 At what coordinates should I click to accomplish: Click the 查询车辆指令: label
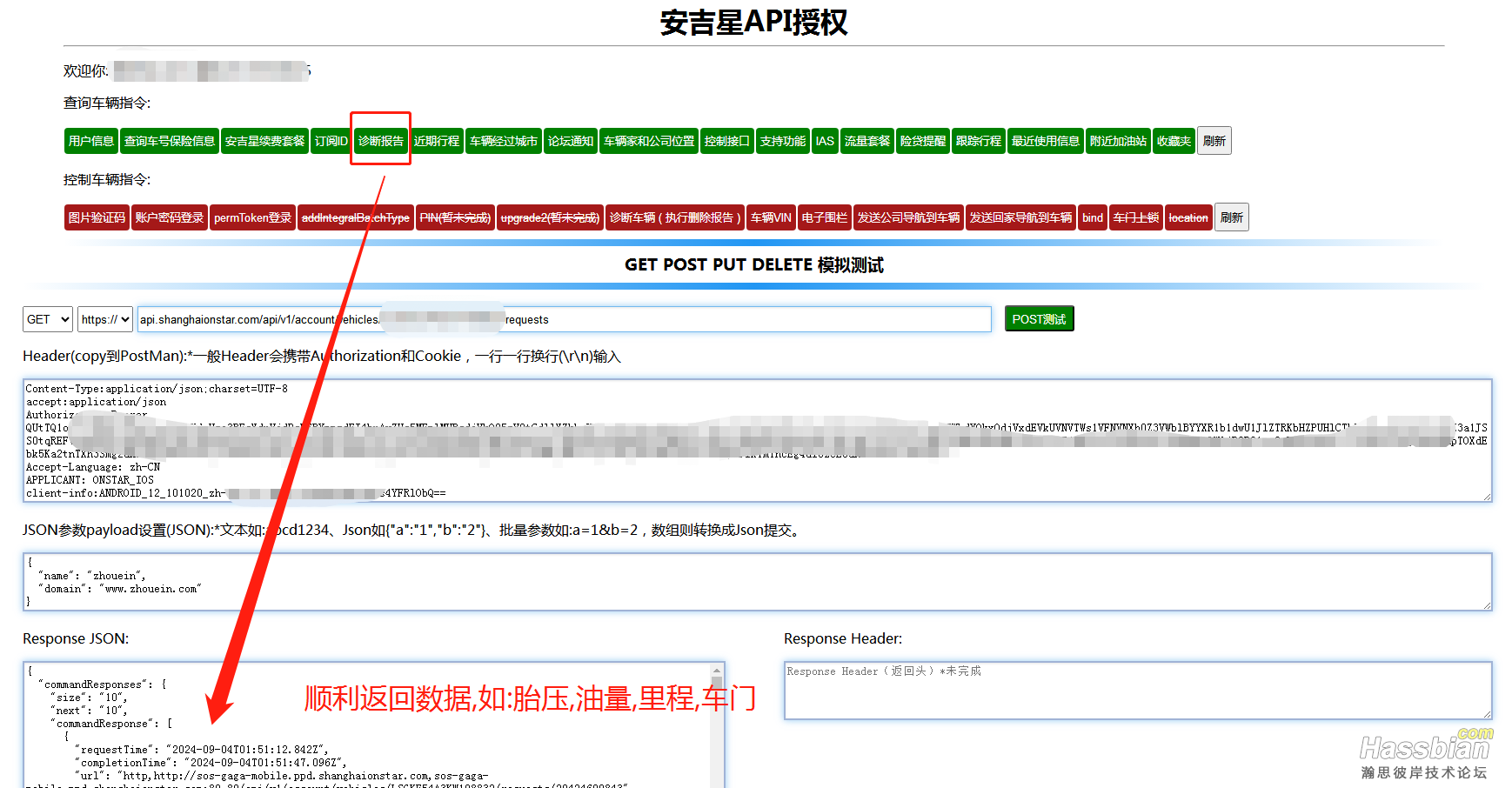pos(107,103)
